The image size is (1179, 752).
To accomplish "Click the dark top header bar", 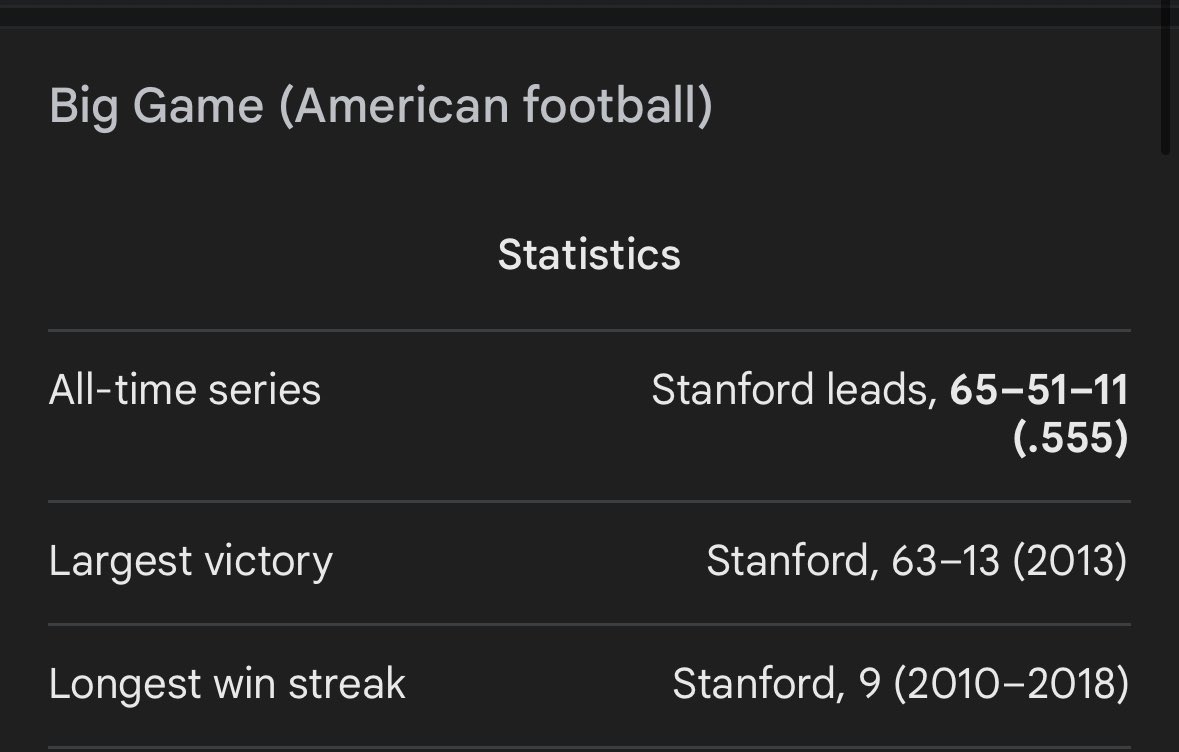I will [590, 14].
